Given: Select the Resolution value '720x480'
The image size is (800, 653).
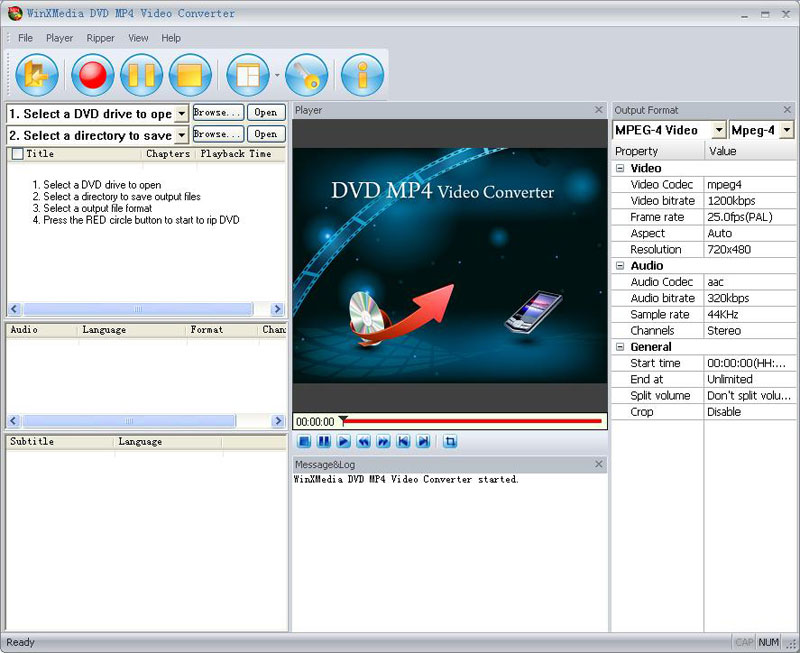Looking at the screenshot, I should point(750,249).
